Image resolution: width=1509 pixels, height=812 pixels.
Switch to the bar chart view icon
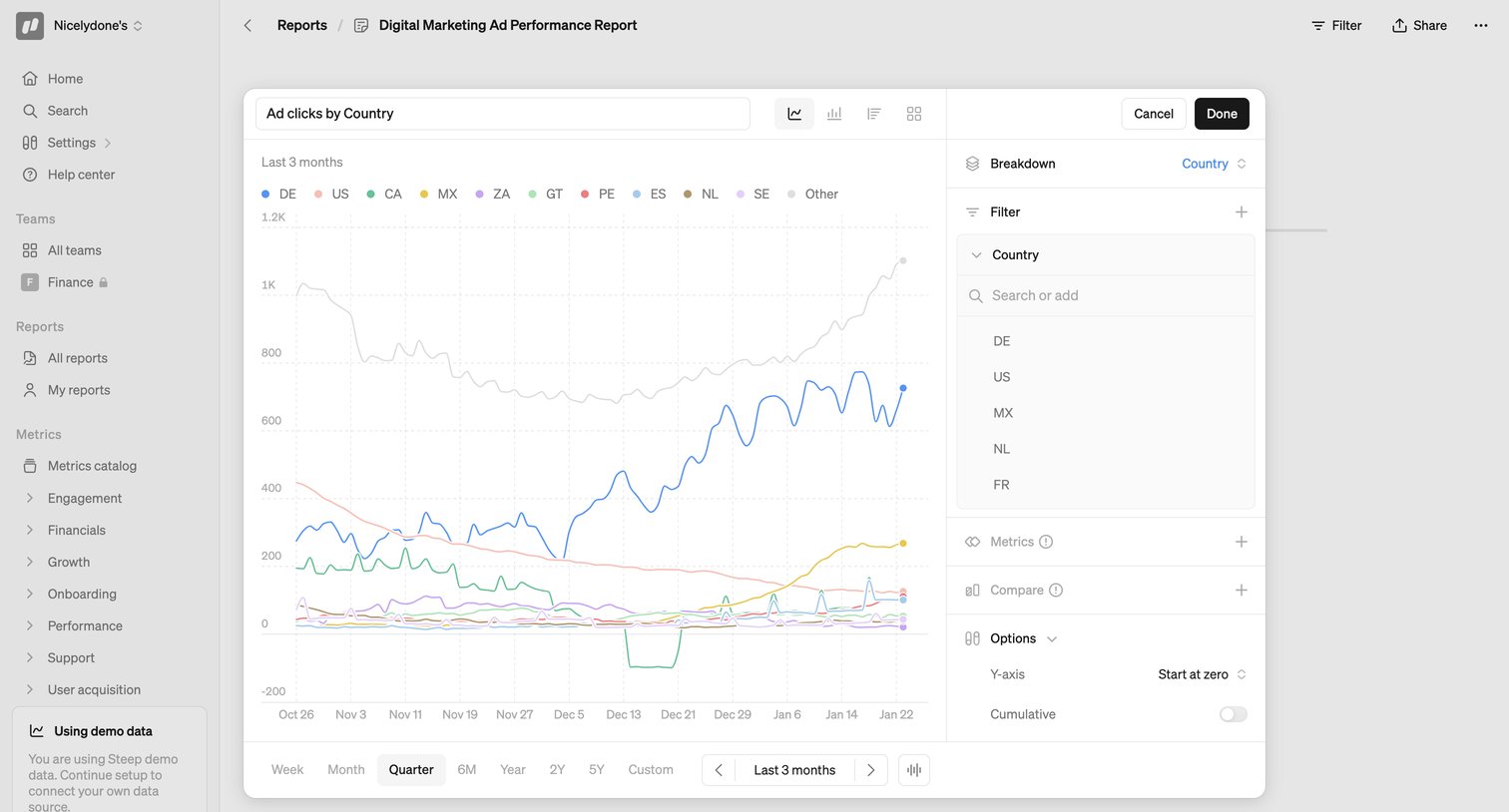834,114
